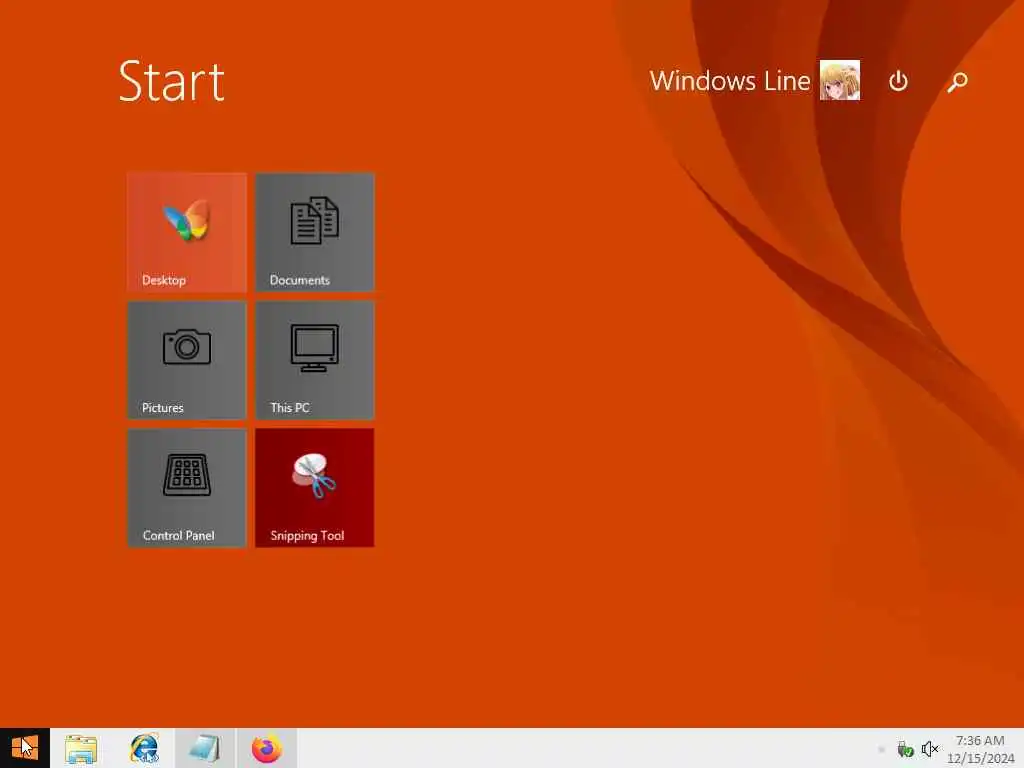Open File Explorer from the taskbar
Screen dimensions: 1024x768
click(81, 748)
